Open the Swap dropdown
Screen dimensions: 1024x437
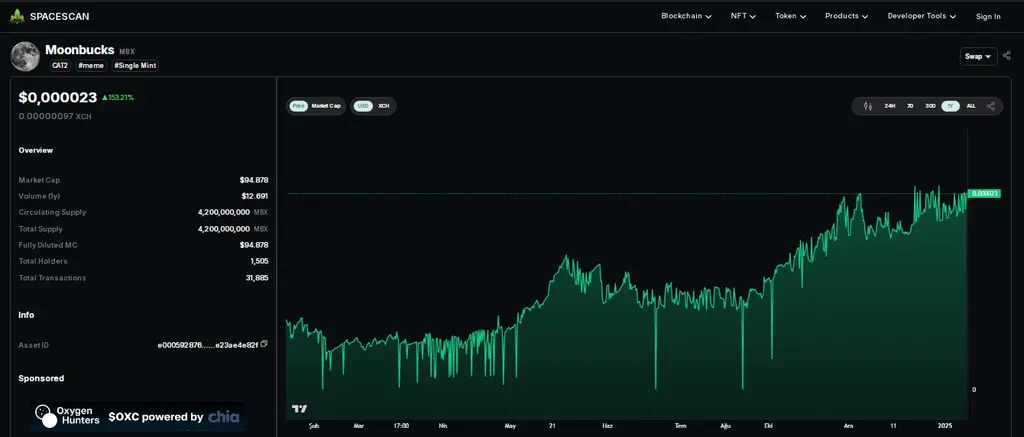pyautogui.click(x=978, y=56)
